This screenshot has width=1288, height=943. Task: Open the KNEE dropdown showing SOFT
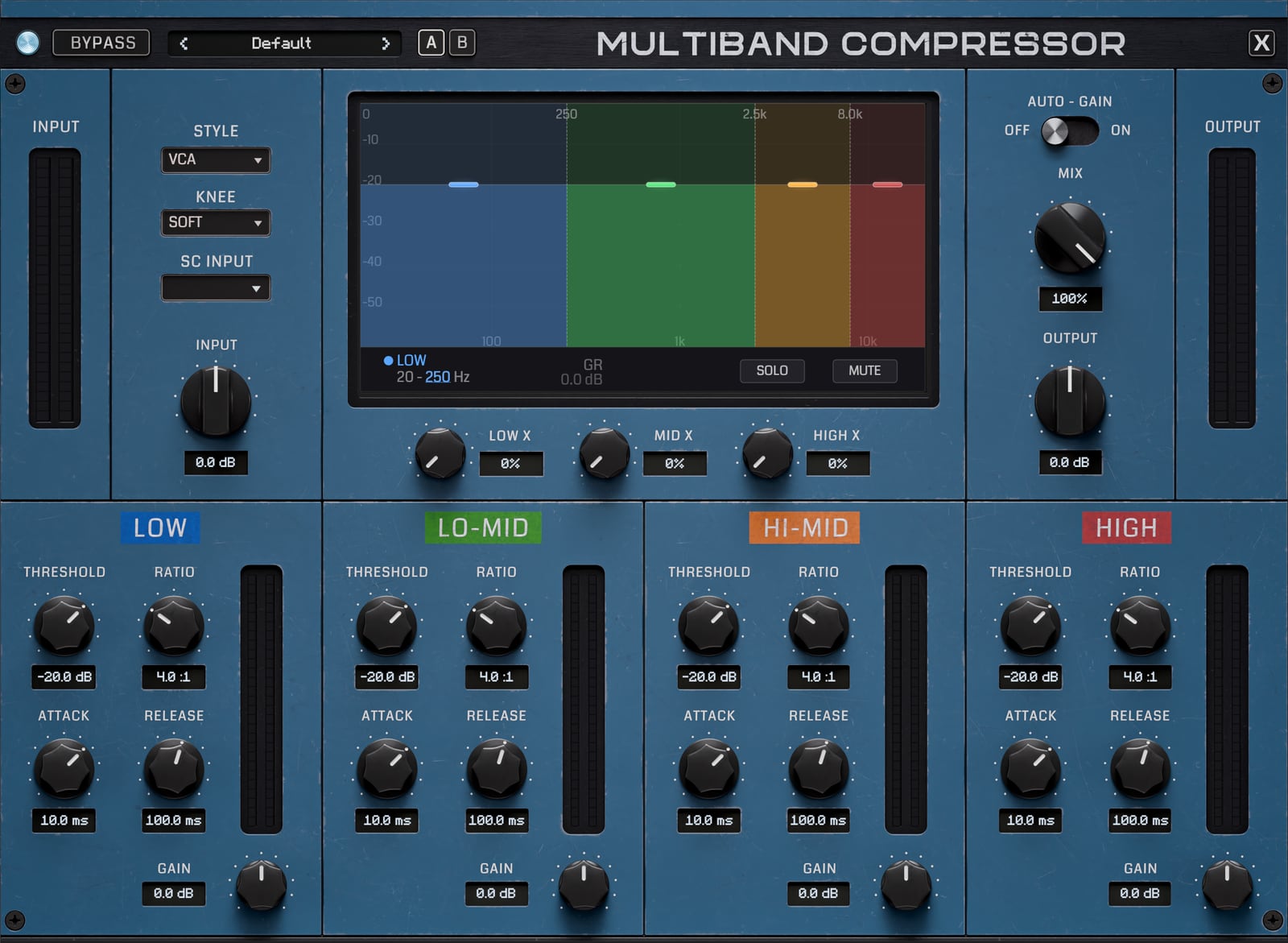click(x=216, y=222)
